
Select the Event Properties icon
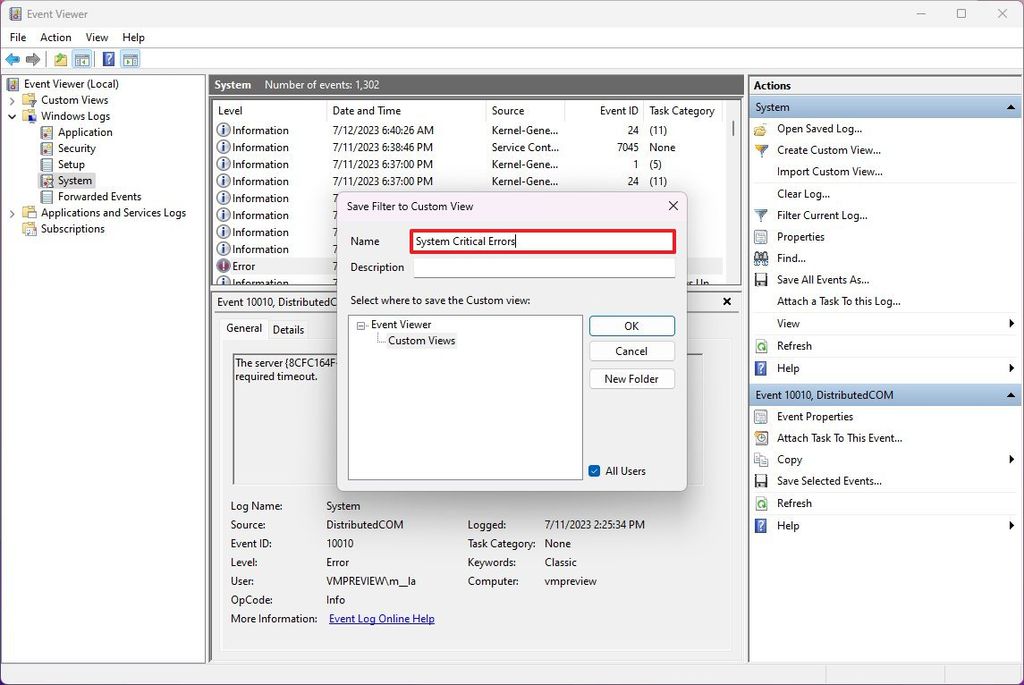[763, 416]
